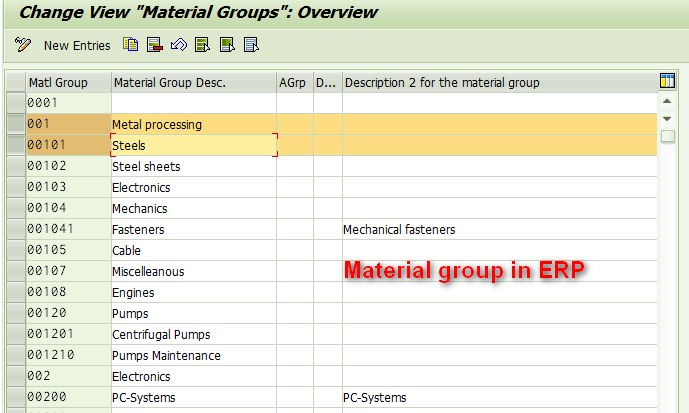The width and height of the screenshot is (689, 413).
Task: Click the empty description cell of group 0001
Action: [x=194, y=103]
